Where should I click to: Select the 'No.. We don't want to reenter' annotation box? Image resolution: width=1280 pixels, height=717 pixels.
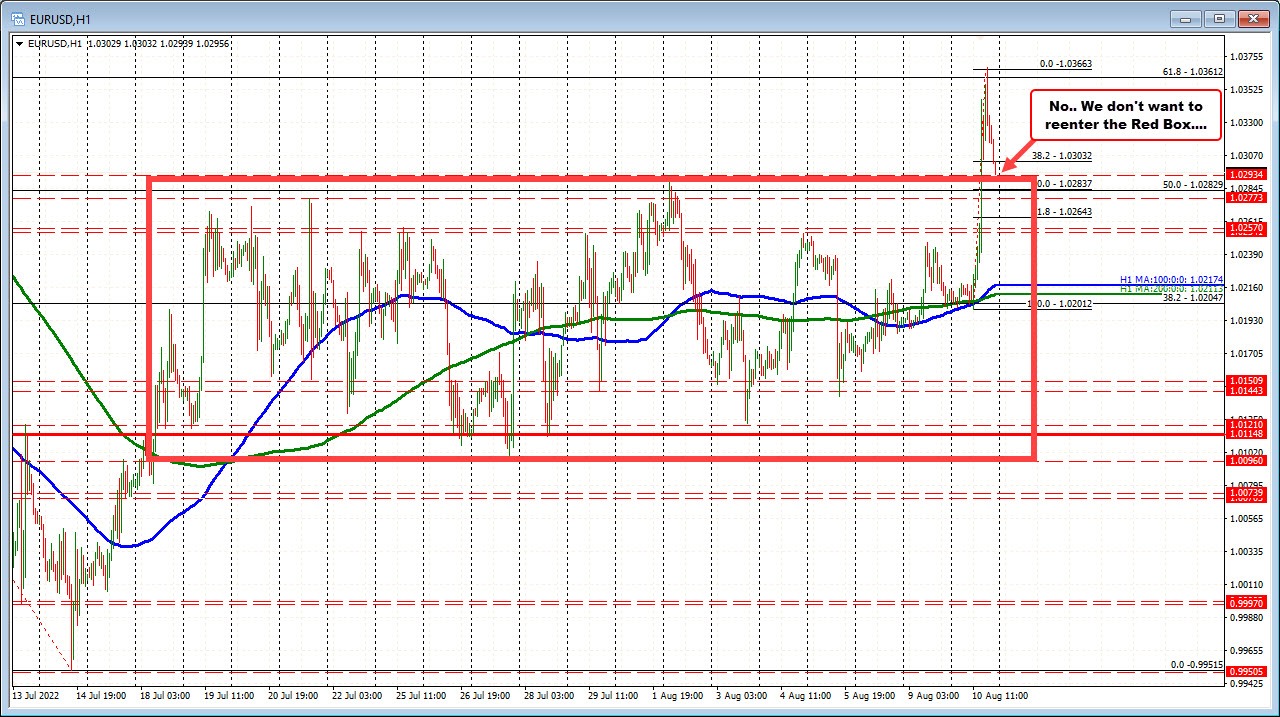(1124, 112)
